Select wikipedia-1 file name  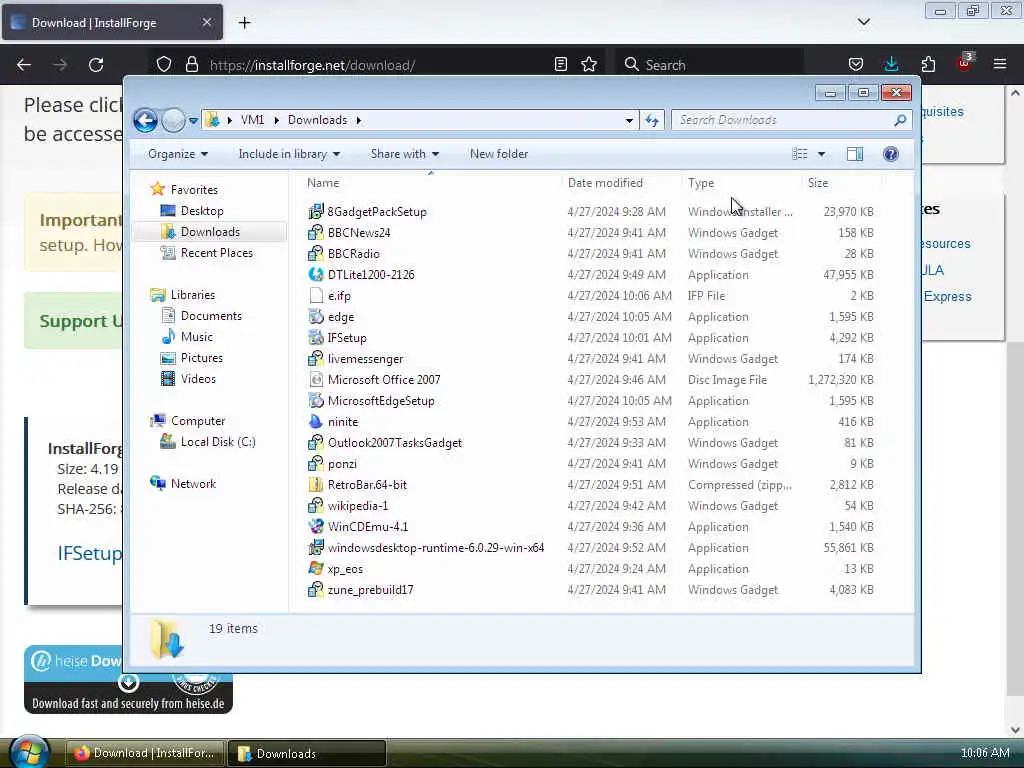click(358, 505)
